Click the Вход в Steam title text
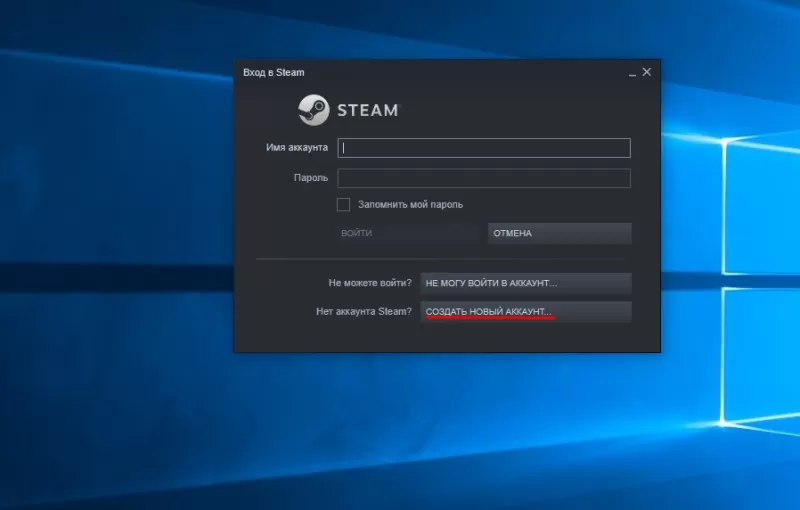This screenshot has width=800, height=510. pyautogui.click(x=273, y=72)
